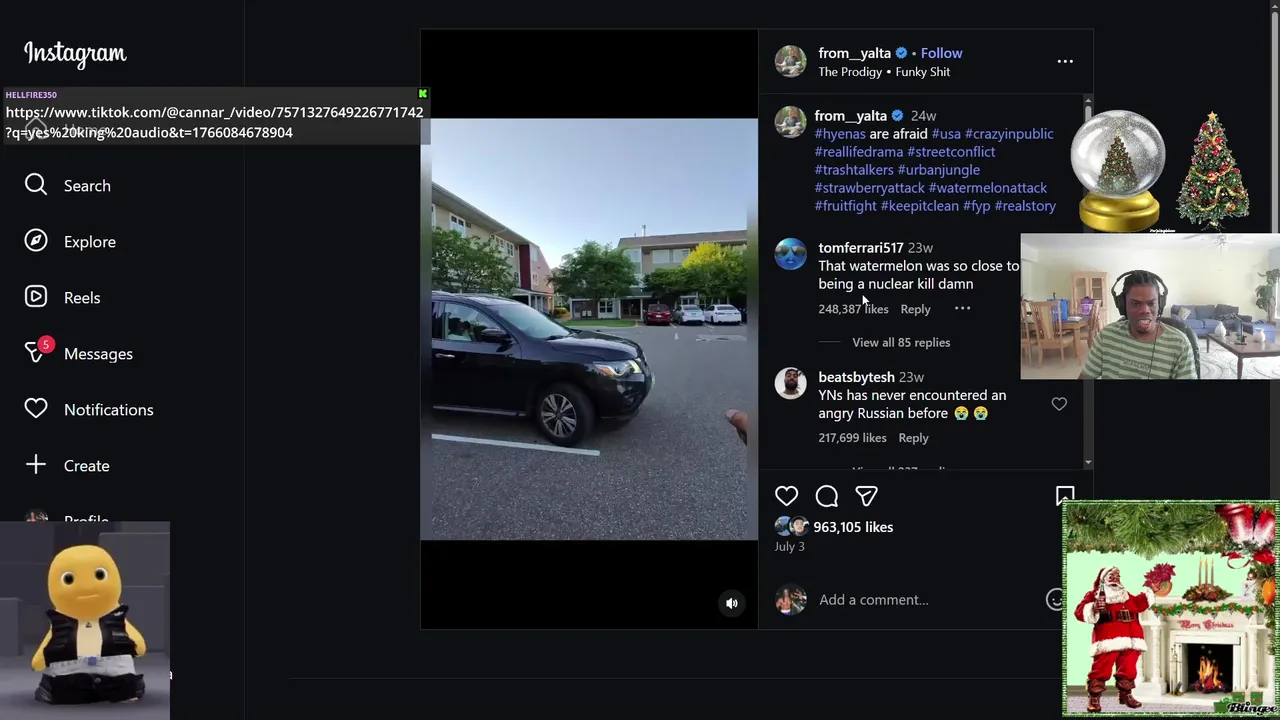Like beatsbytesh's comment with the heart
1280x720 pixels.
tap(1059, 404)
